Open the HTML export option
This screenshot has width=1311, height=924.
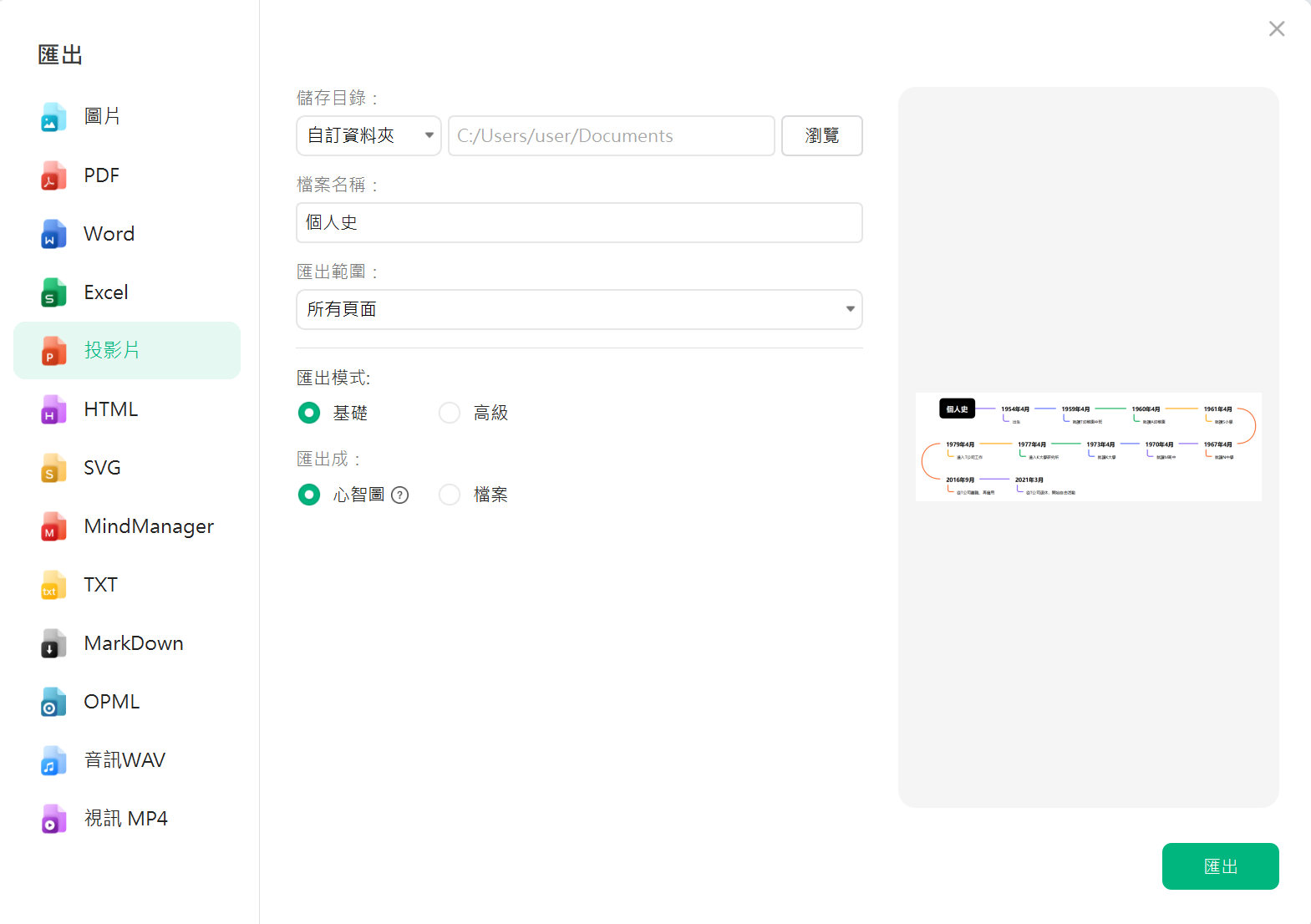(x=127, y=409)
